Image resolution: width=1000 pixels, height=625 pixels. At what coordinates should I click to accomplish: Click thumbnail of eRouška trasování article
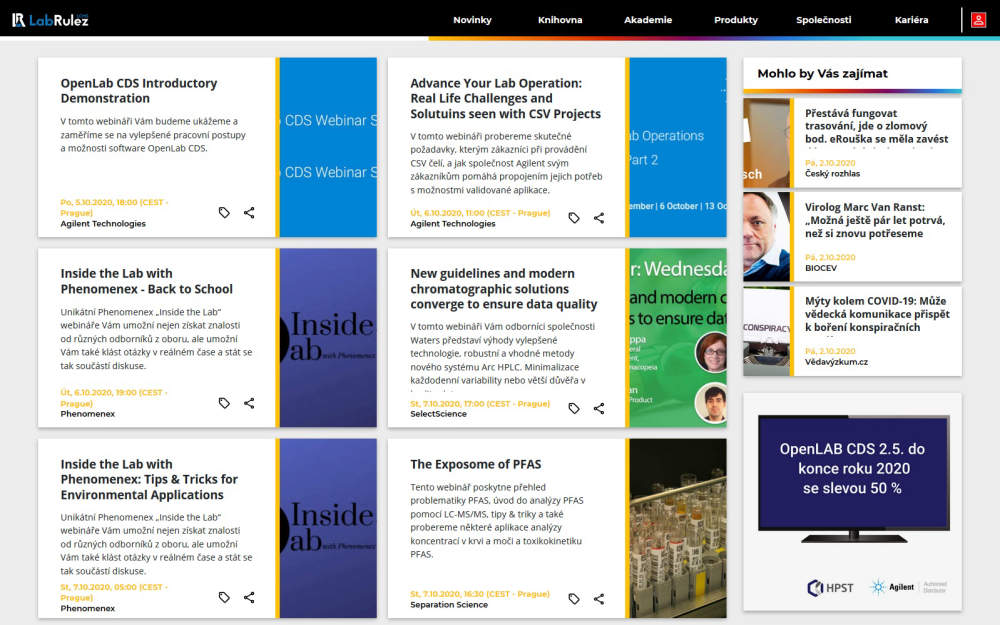click(x=766, y=143)
